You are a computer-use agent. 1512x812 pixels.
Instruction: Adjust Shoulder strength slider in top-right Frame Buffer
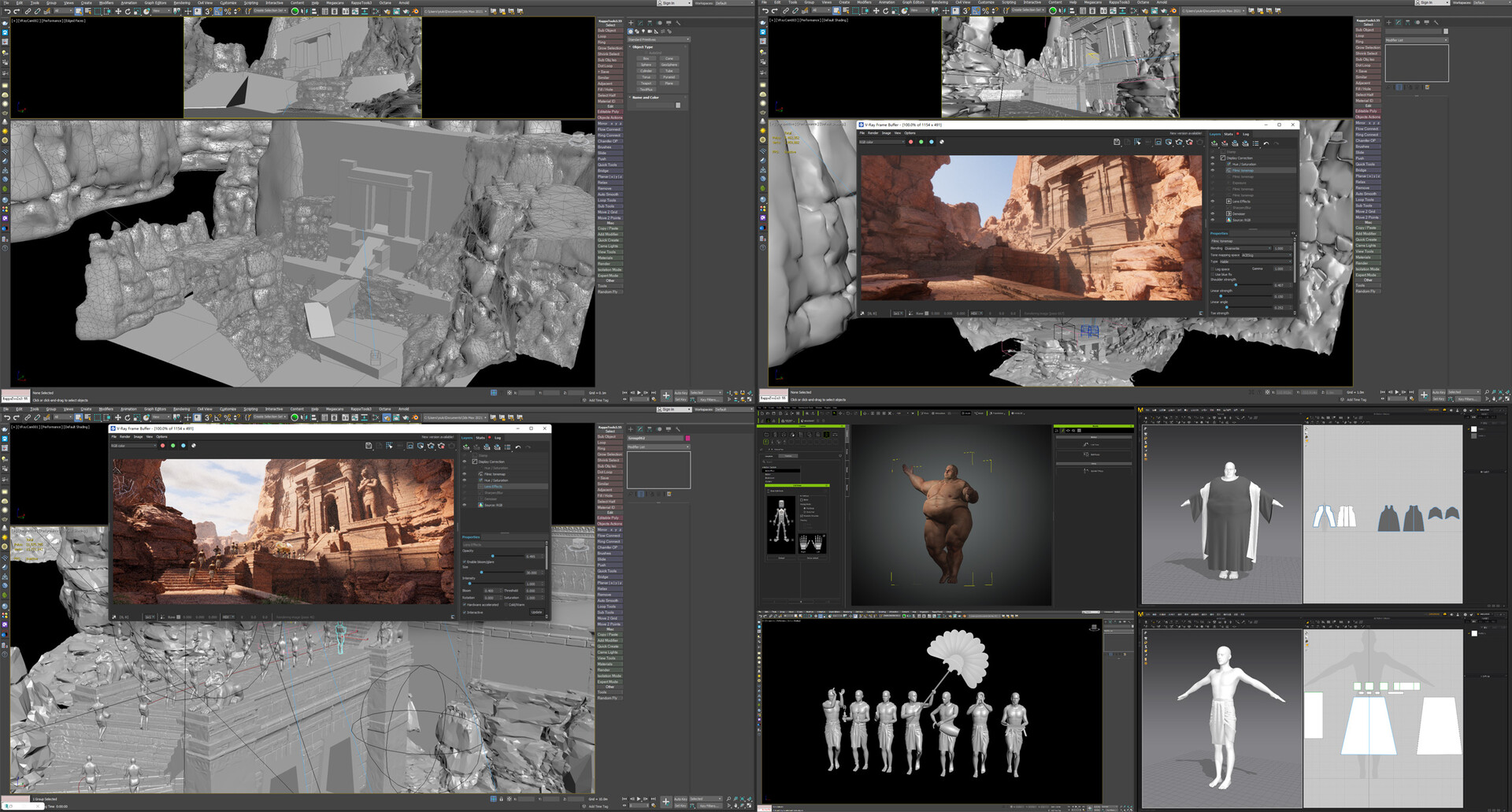click(x=1236, y=284)
